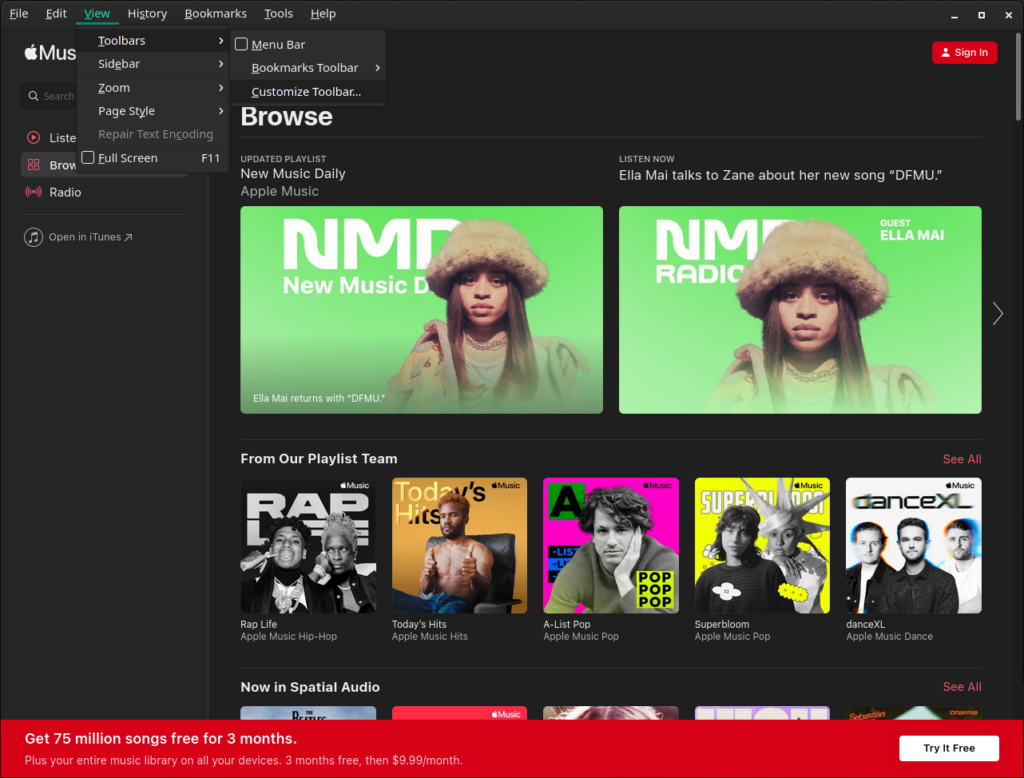Open the Today's Hits playlist cover
Image resolution: width=1024 pixels, height=778 pixels.
tap(459, 545)
